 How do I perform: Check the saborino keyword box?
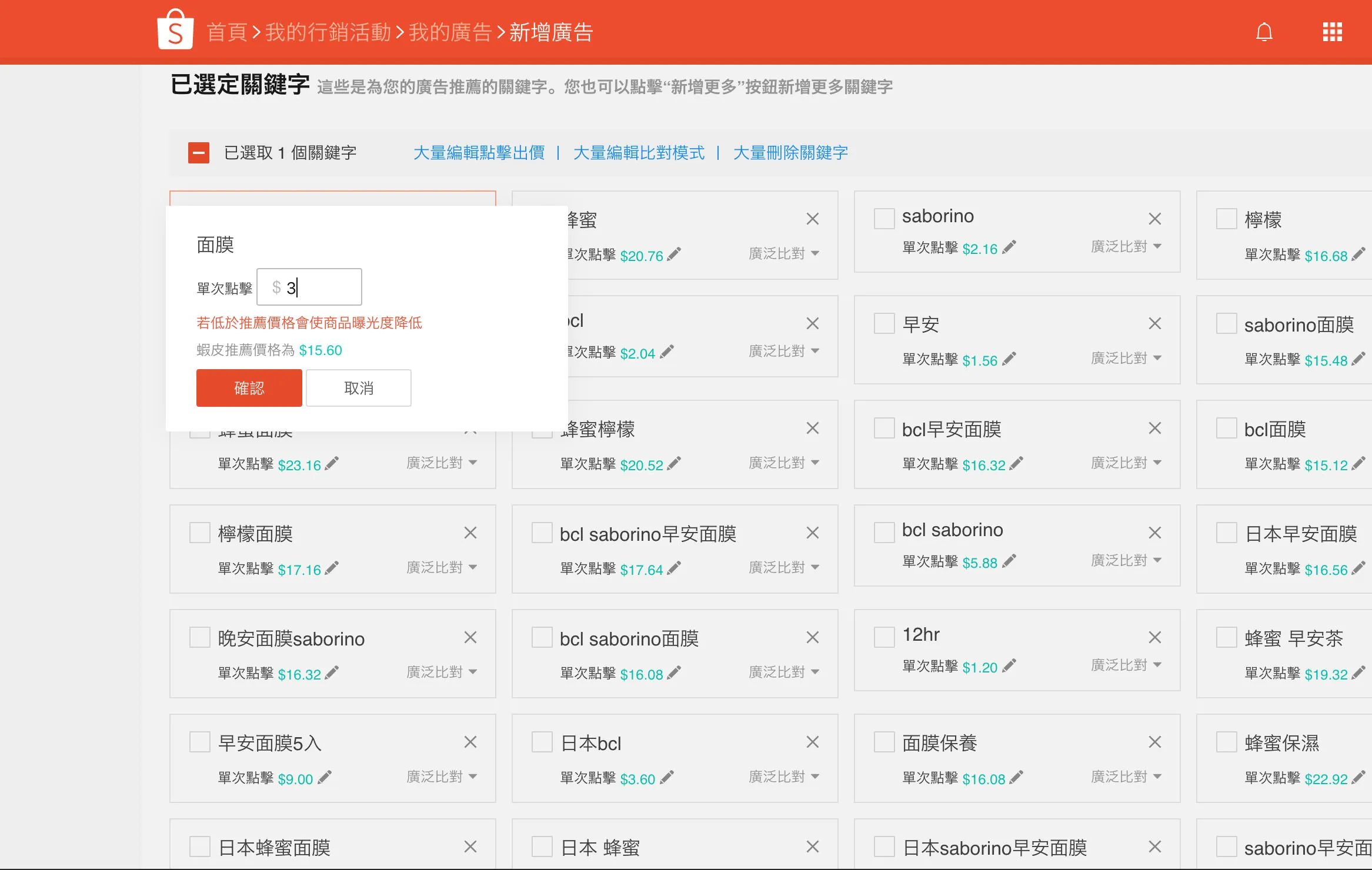point(884,219)
